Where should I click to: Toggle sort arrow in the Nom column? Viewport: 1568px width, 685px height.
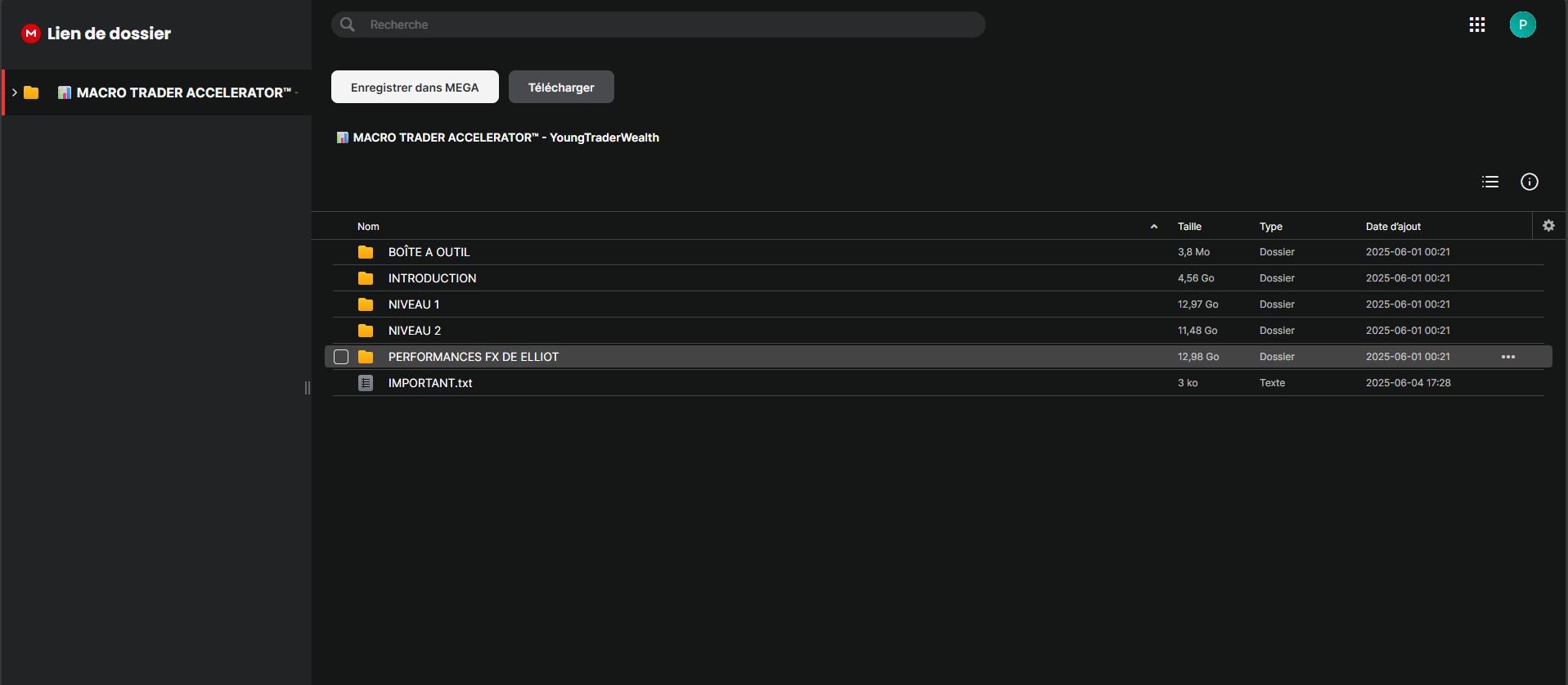tap(1154, 227)
